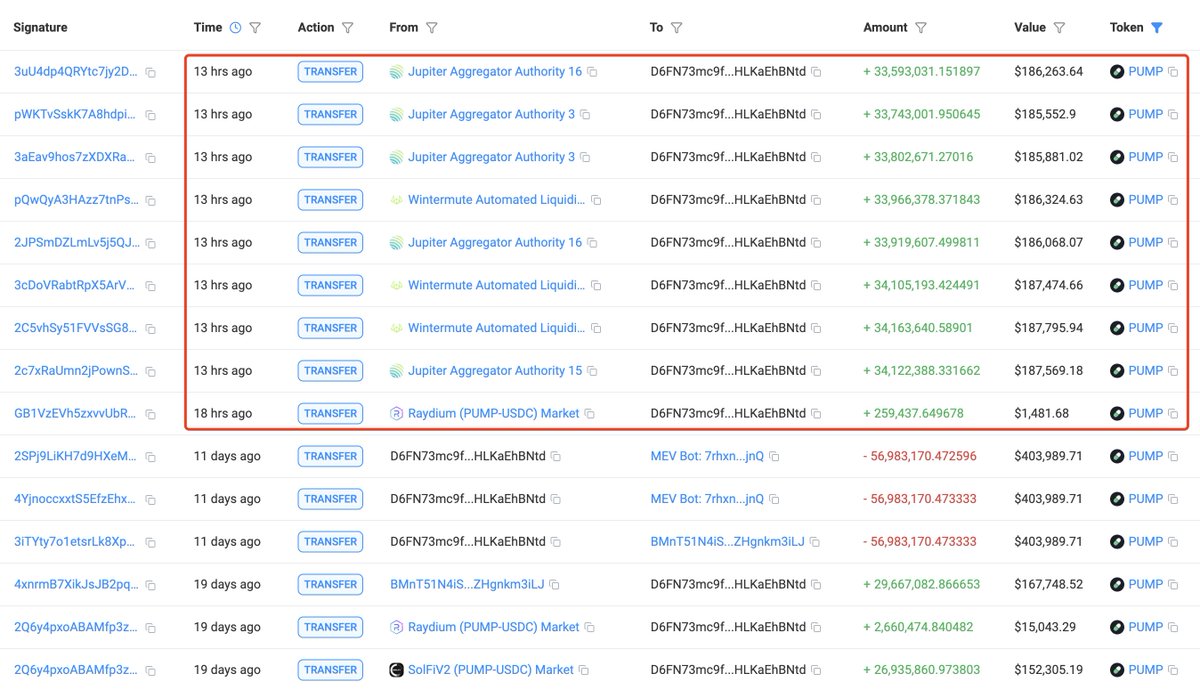Copy signature 4xnrmB7XikJsJB2pq with its copy icon
Image resolution: width=1200 pixels, height=690 pixels.
point(150,585)
